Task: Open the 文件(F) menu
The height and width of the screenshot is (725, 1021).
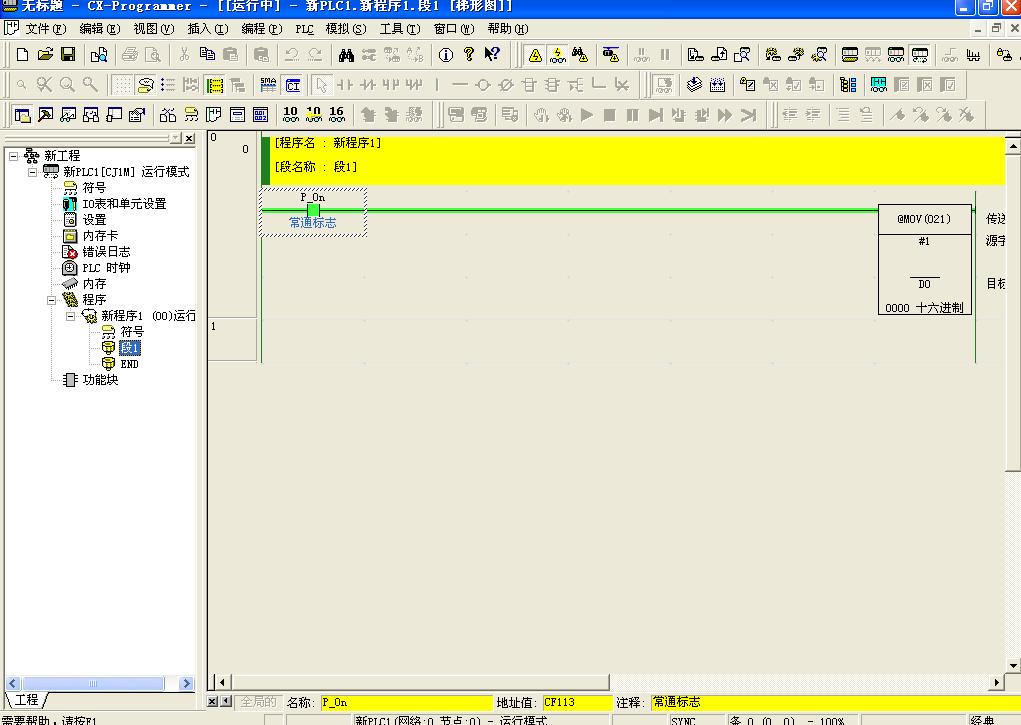Action: pos(44,29)
